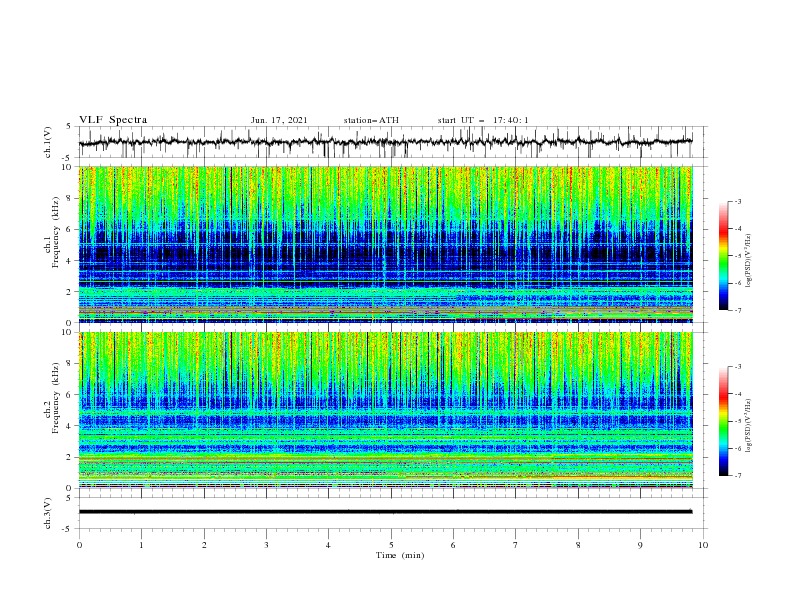Image resolution: width=792 pixels, height=612 pixels.
Task: Click ch.1 colorbar value "-3"
Action: pos(738,201)
